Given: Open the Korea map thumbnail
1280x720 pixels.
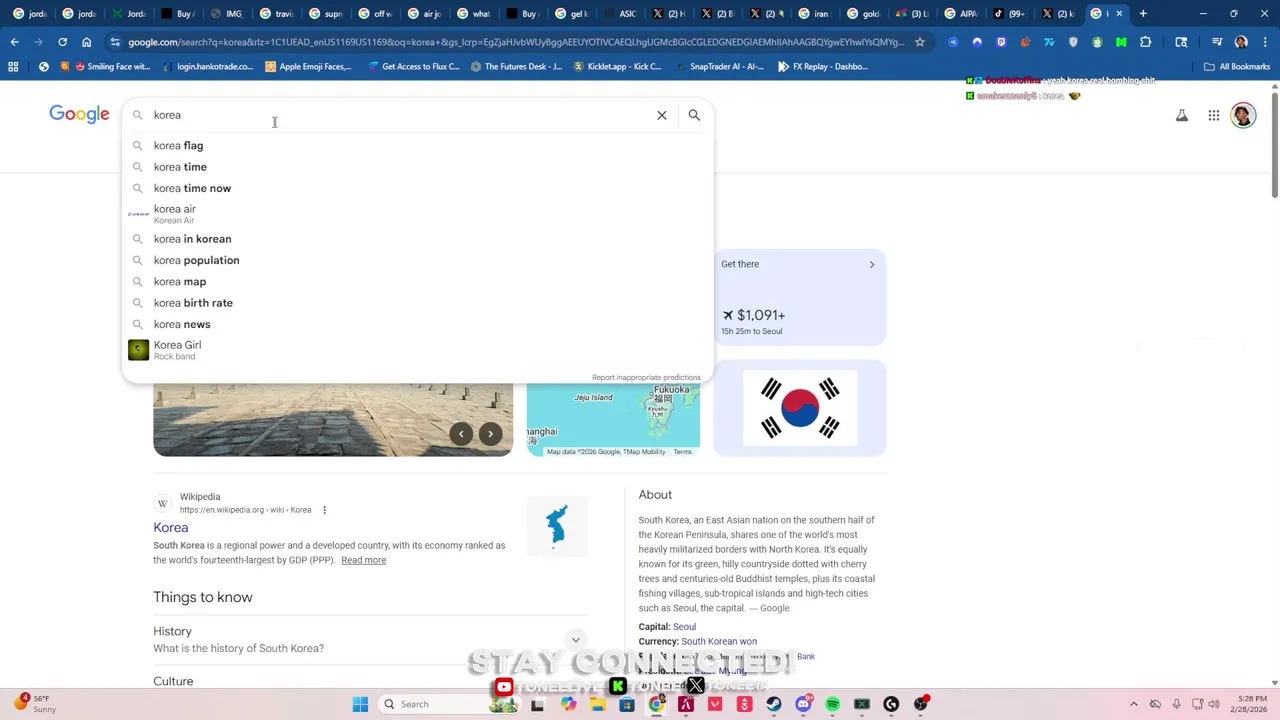Looking at the screenshot, I should point(613,420).
